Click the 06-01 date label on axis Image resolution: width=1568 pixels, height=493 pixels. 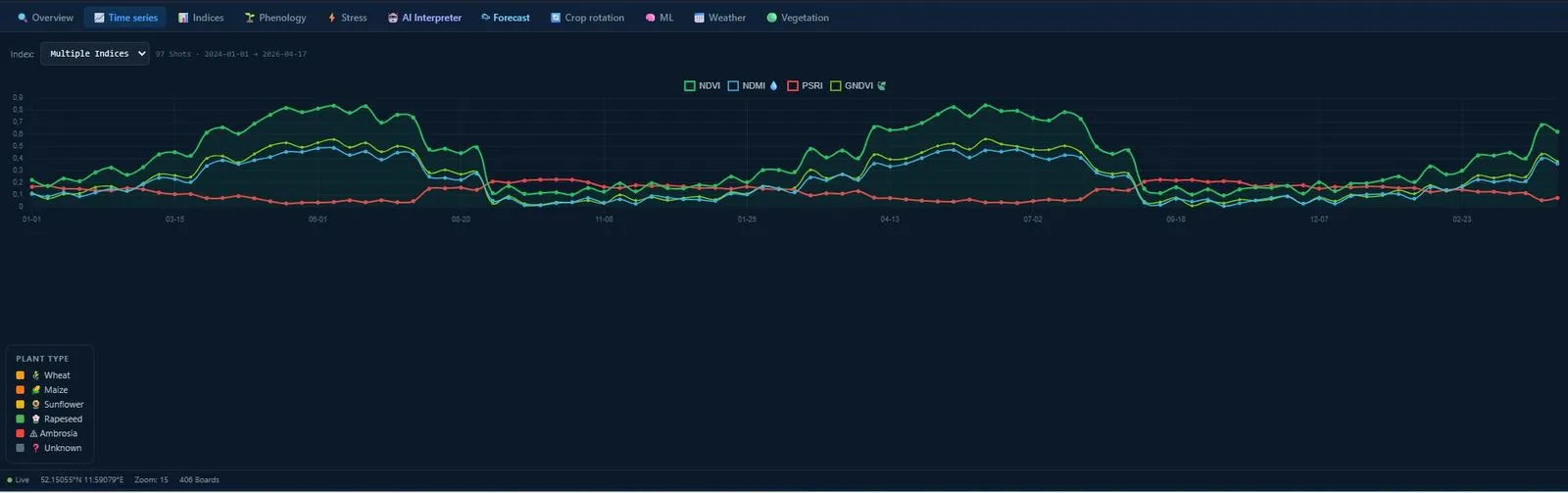[318, 220]
